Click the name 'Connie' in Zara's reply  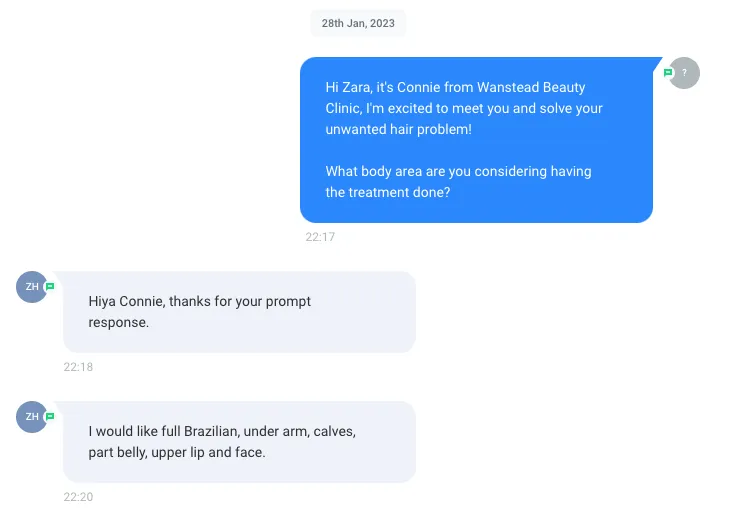(x=142, y=301)
